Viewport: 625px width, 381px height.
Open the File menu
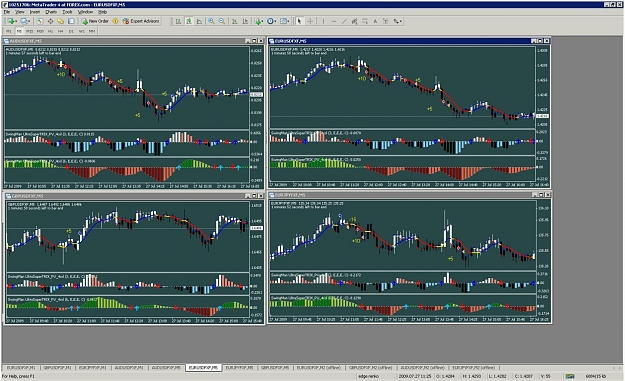click(x=7, y=12)
